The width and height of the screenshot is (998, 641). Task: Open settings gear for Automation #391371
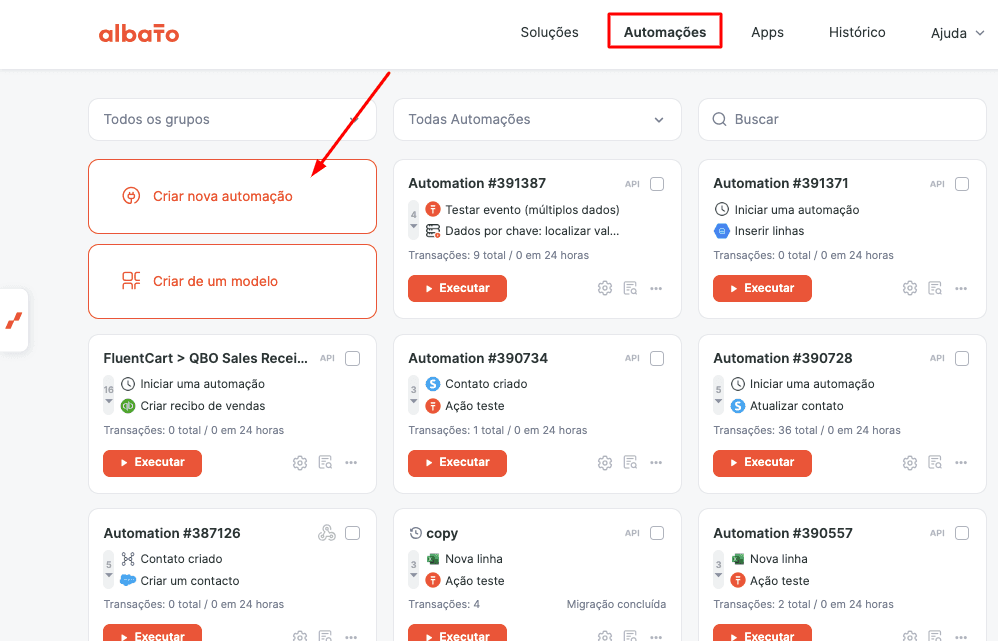point(910,288)
